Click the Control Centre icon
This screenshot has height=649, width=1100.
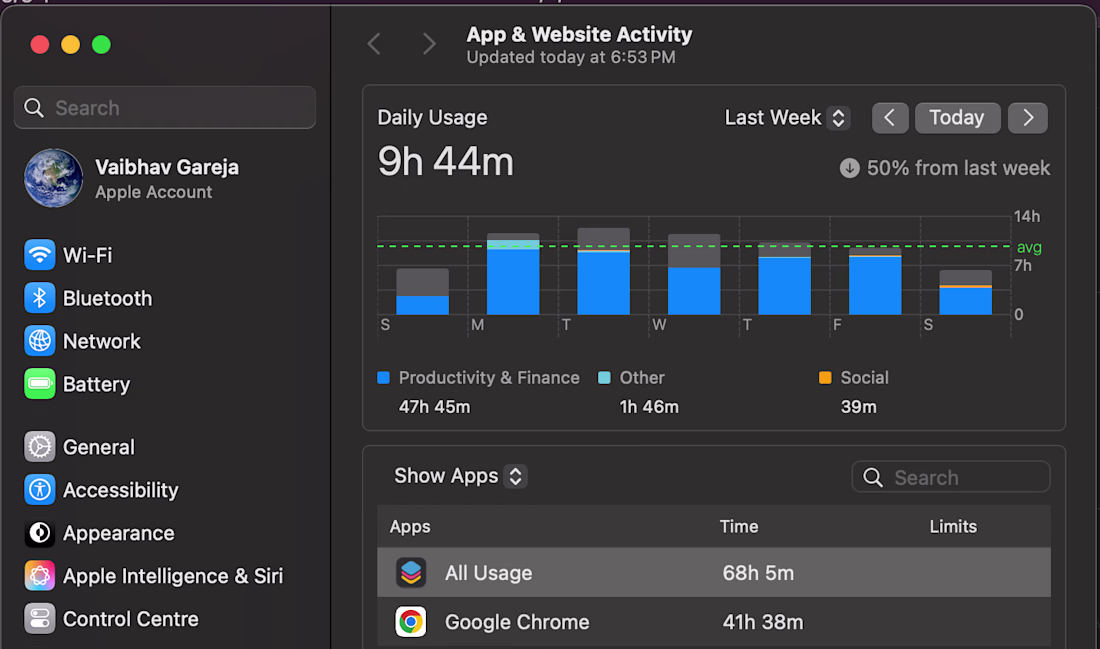[x=40, y=619]
